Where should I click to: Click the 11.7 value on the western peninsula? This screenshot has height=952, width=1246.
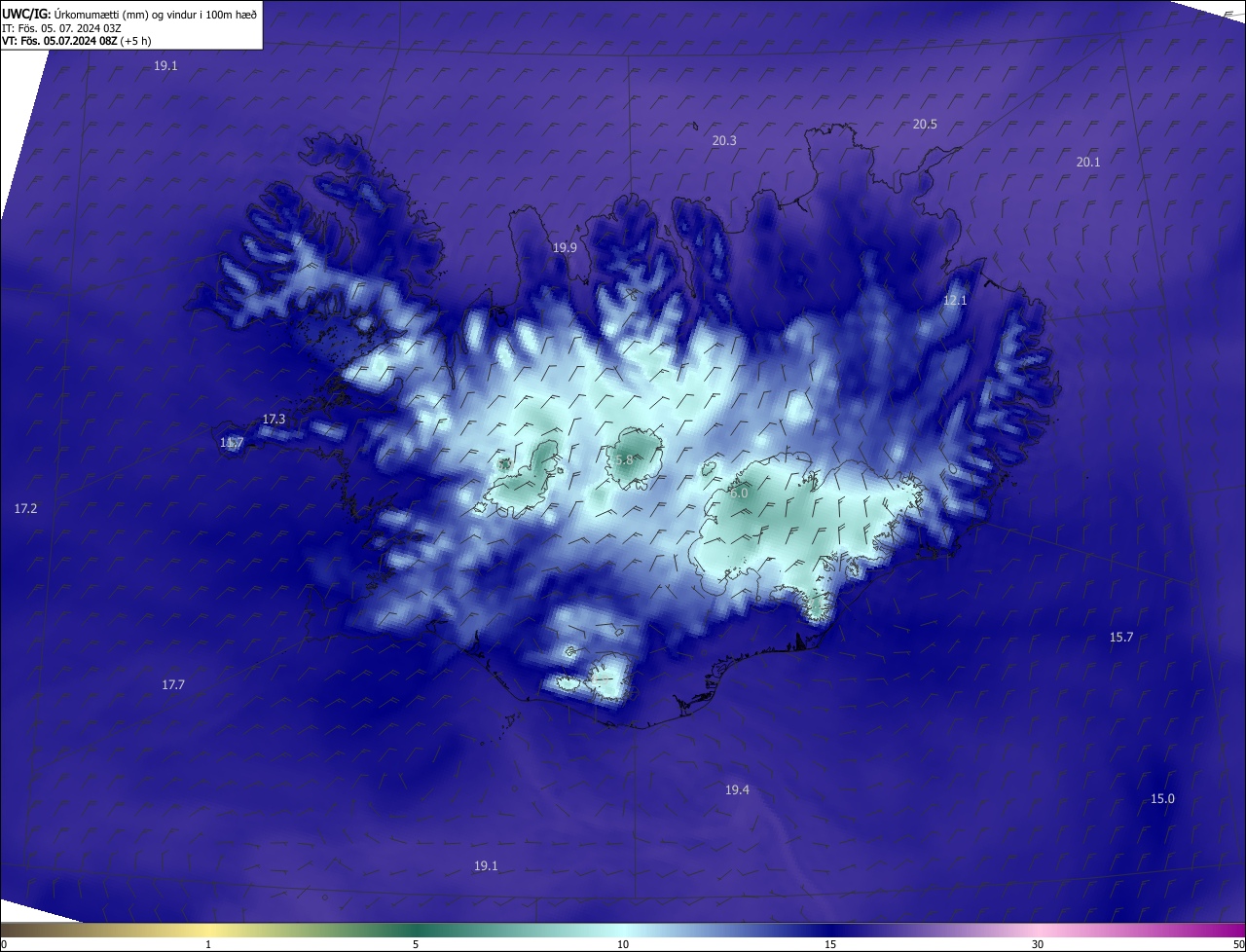coord(232,442)
